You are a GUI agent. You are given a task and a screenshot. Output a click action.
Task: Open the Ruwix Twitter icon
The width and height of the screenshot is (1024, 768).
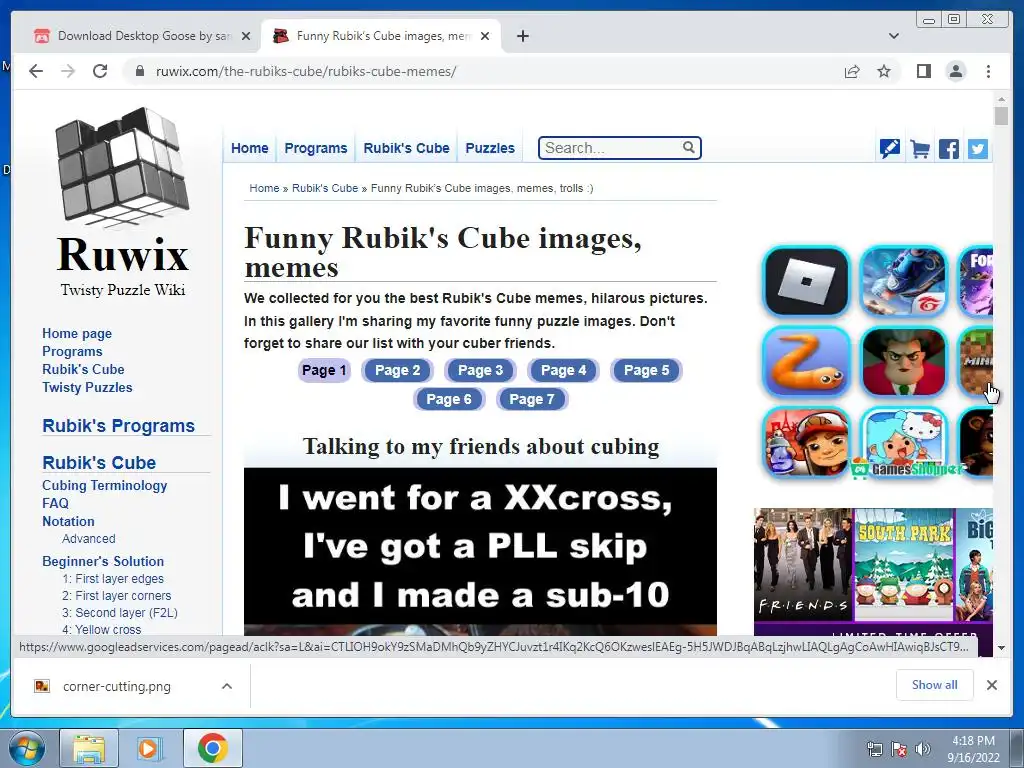[978, 149]
